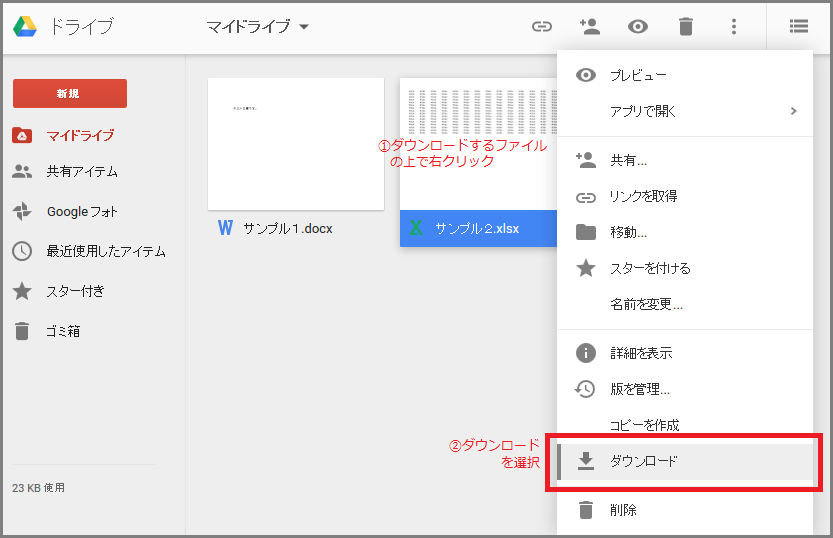Open ゴミ箱 in the sidebar
833x538 pixels.
63,331
